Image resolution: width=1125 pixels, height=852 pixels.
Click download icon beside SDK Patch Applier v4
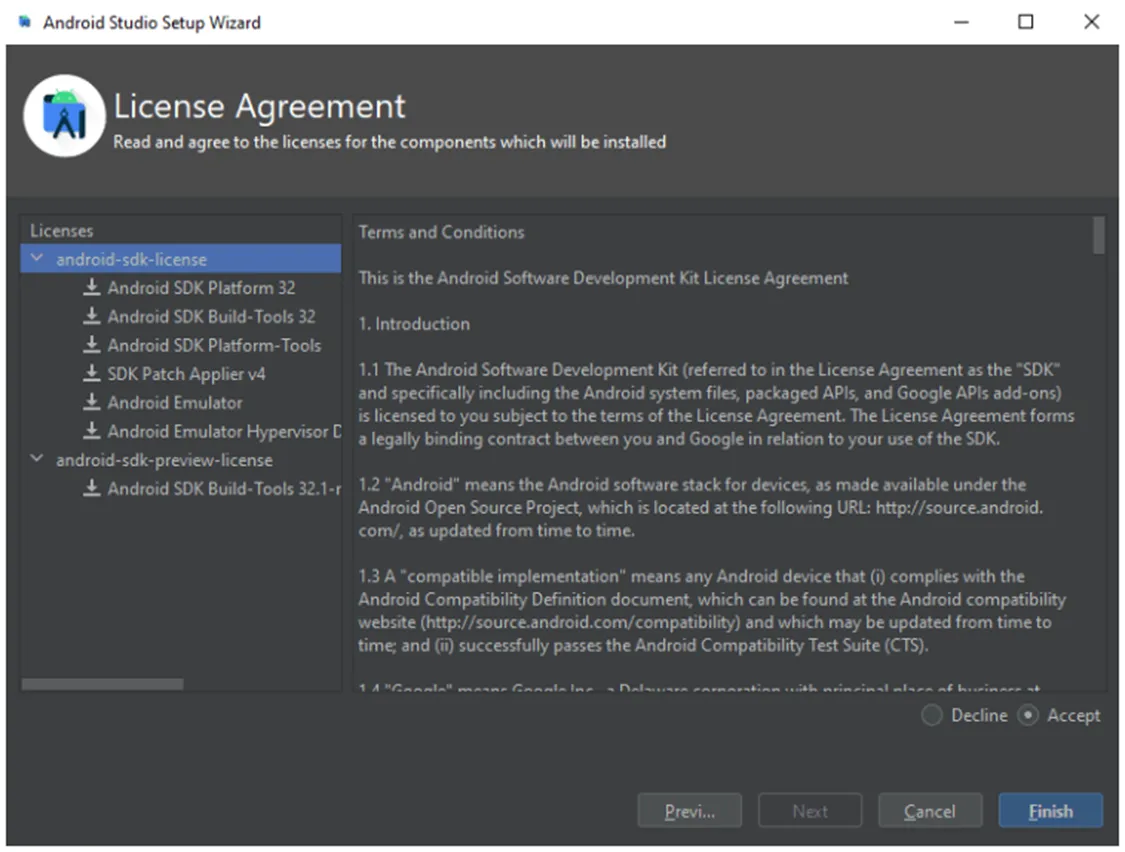coord(91,373)
